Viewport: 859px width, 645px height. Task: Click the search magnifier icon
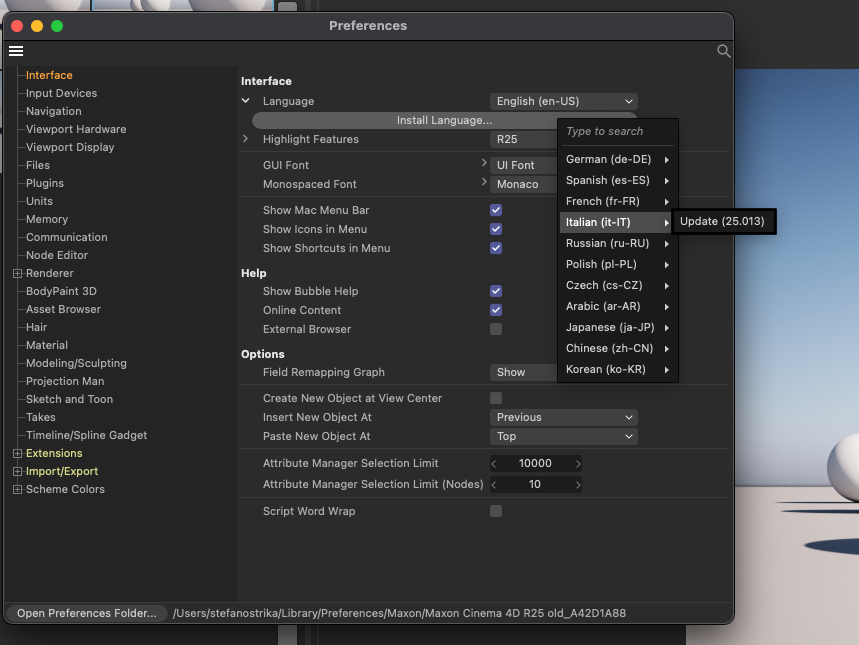pos(724,51)
